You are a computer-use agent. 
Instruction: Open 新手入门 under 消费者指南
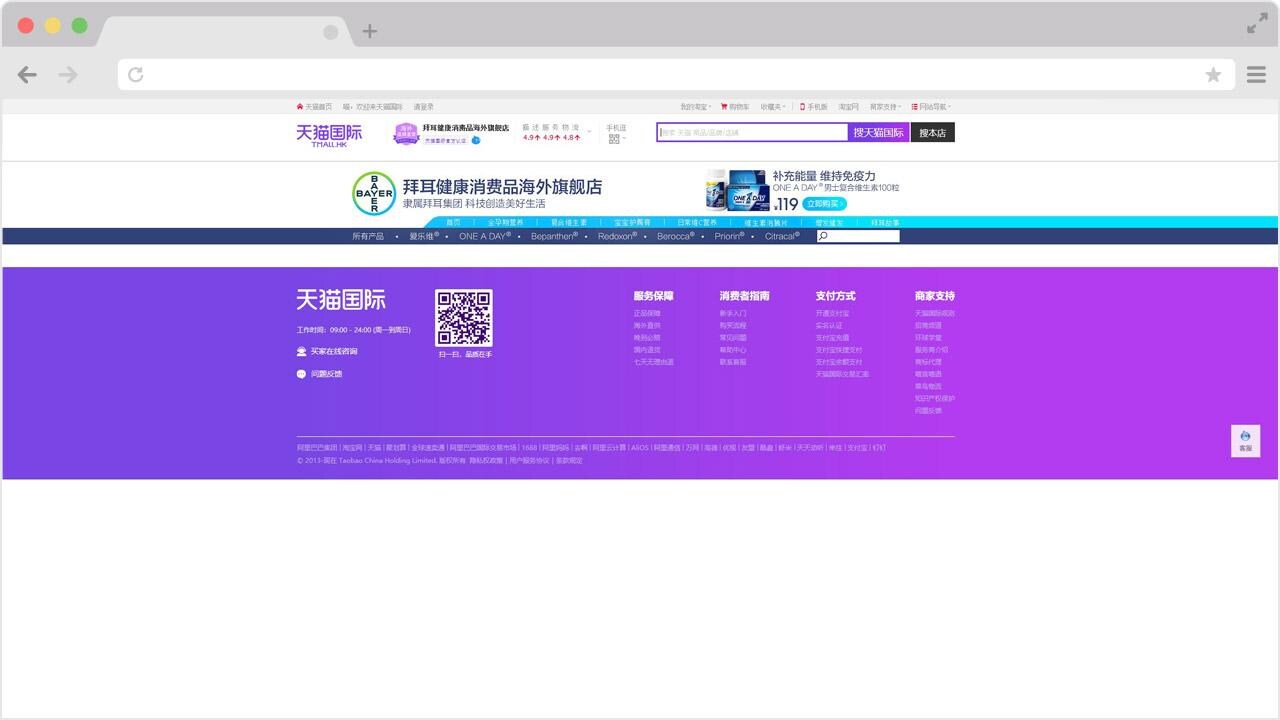(x=733, y=314)
